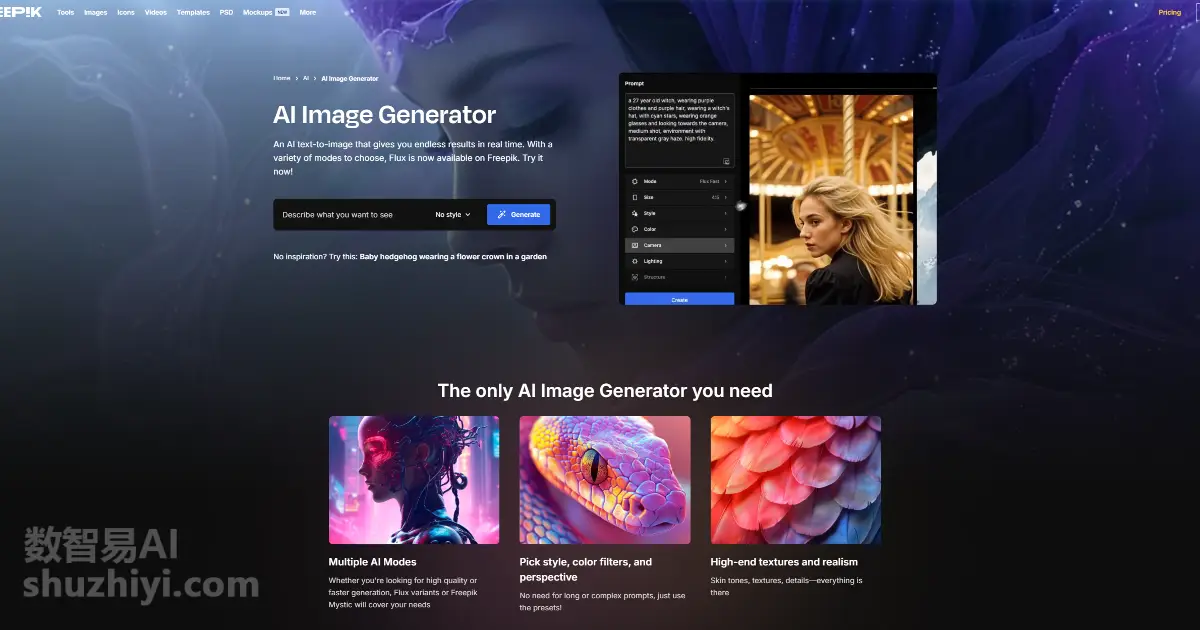Click the magic wand icon on Generate
The width and height of the screenshot is (1200, 630).
click(502, 215)
